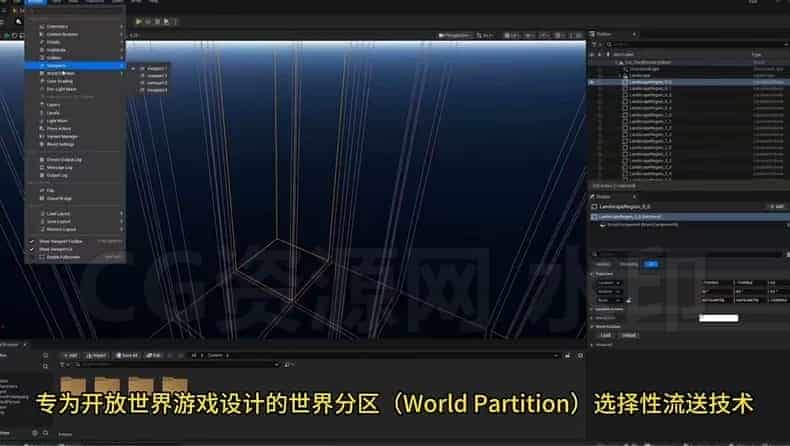
Task: Select Content Browser in the Window menu
Action: coord(75,34)
